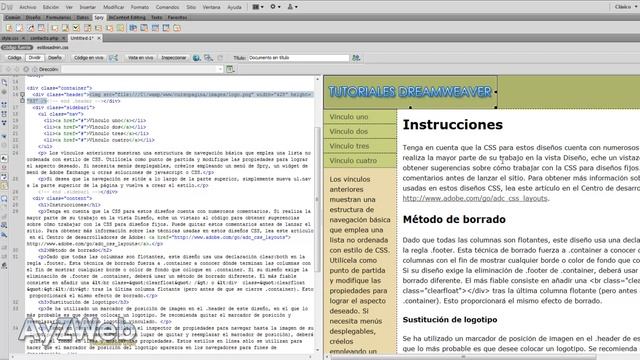This screenshot has width=640, height=360.
Task: Show Código fuente related file
Action: [17, 47]
